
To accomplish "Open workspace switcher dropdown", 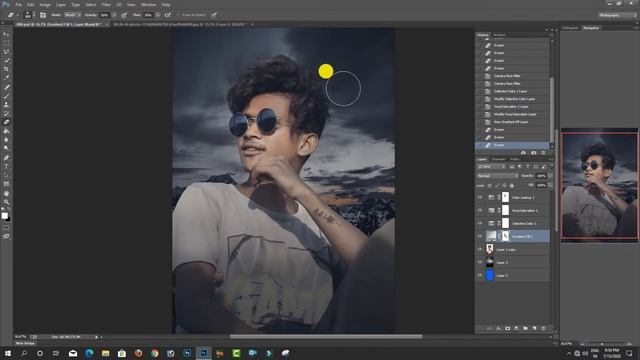I will point(618,15).
